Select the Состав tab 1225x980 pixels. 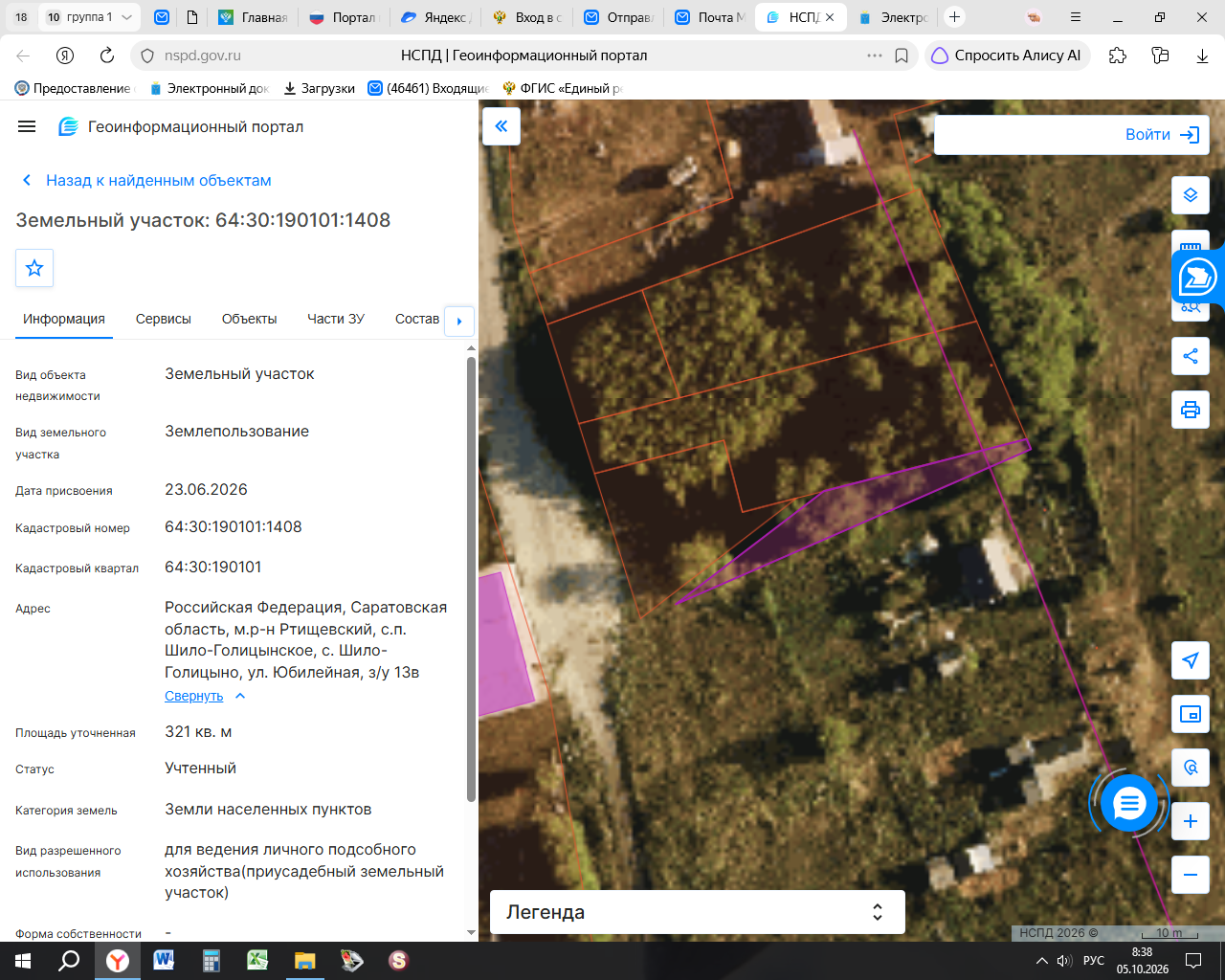click(x=417, y=320)
